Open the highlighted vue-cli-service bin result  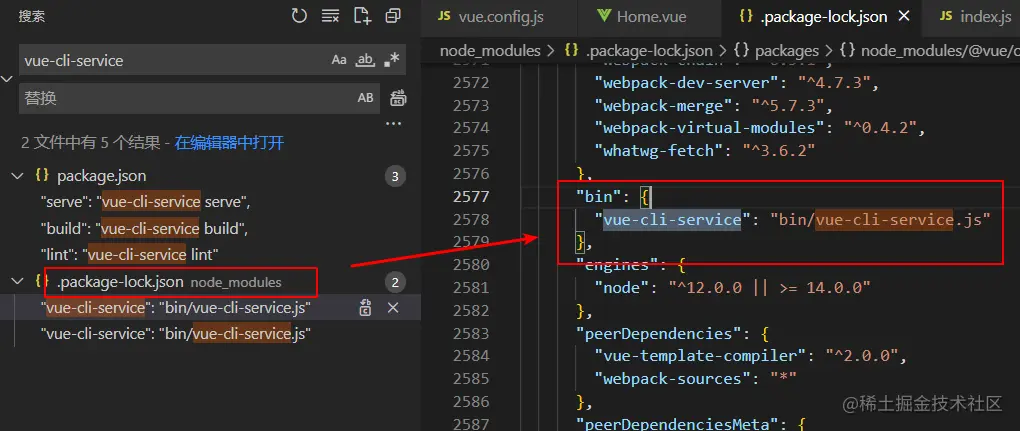[x=176, y=307]
